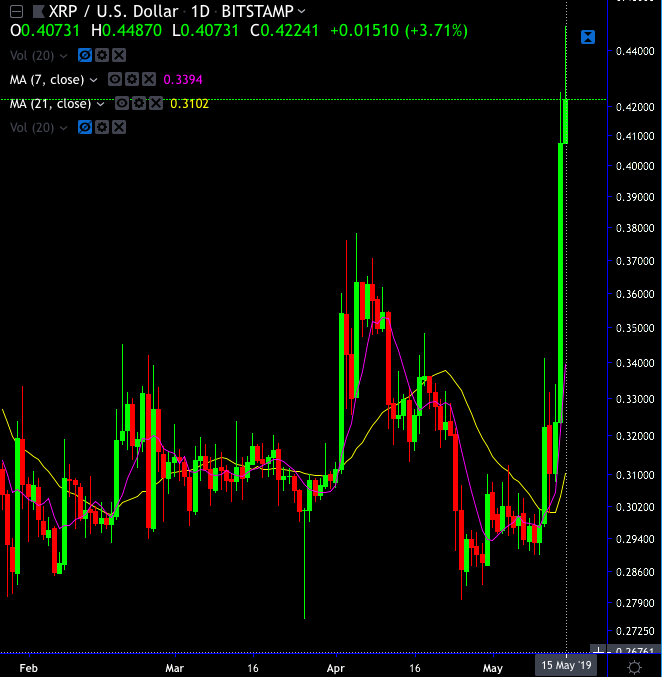662x677 pixels.
Task: Expand the MA (7, close) chevron
Action: pyautogui.click(x=93, y=80)
